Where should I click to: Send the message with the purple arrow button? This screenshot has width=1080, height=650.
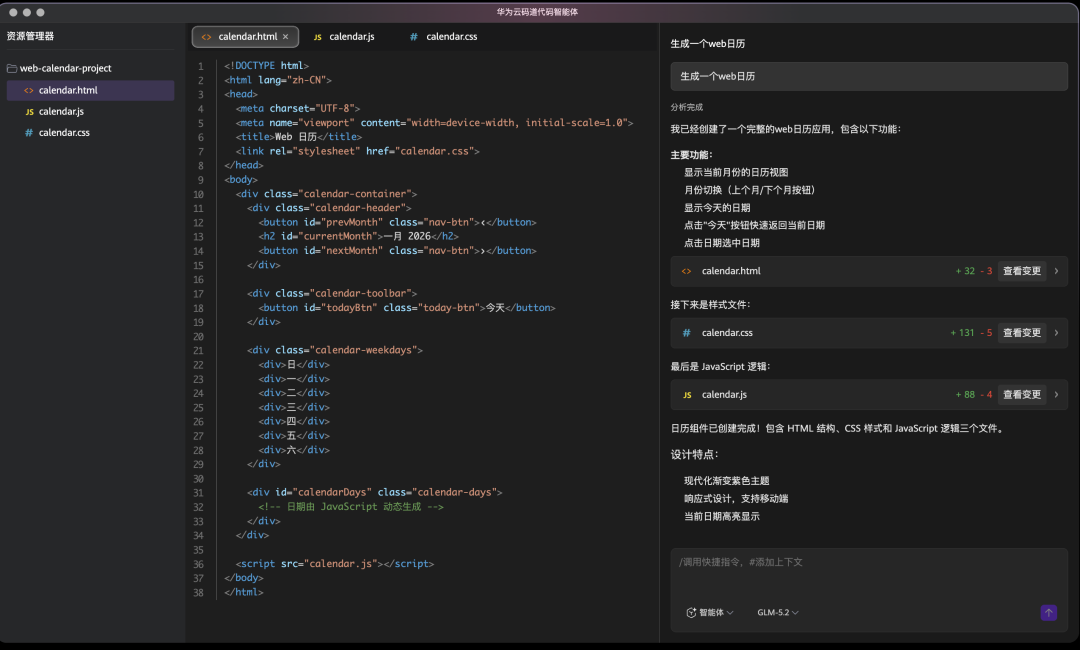click(x=1048, y=613)
